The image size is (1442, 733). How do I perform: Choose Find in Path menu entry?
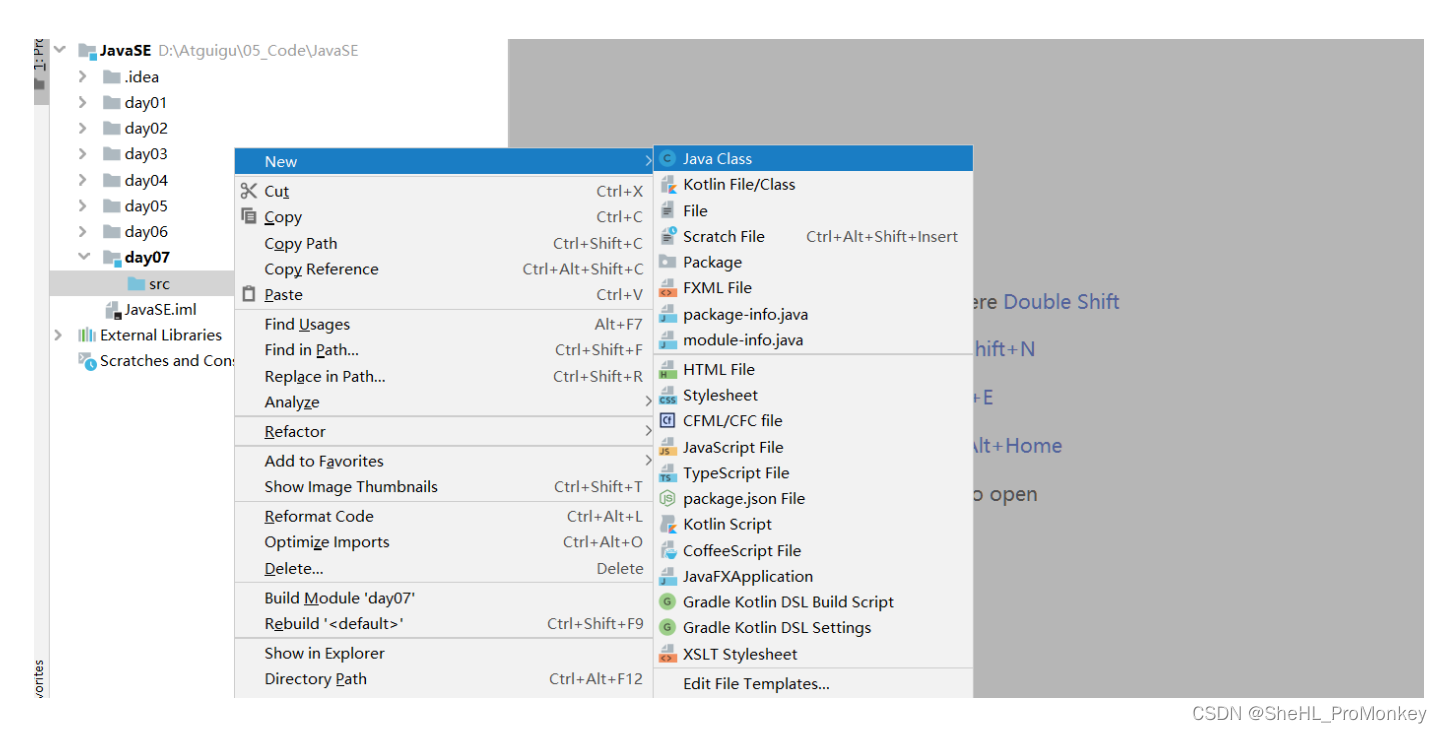(x=444, y=350)
